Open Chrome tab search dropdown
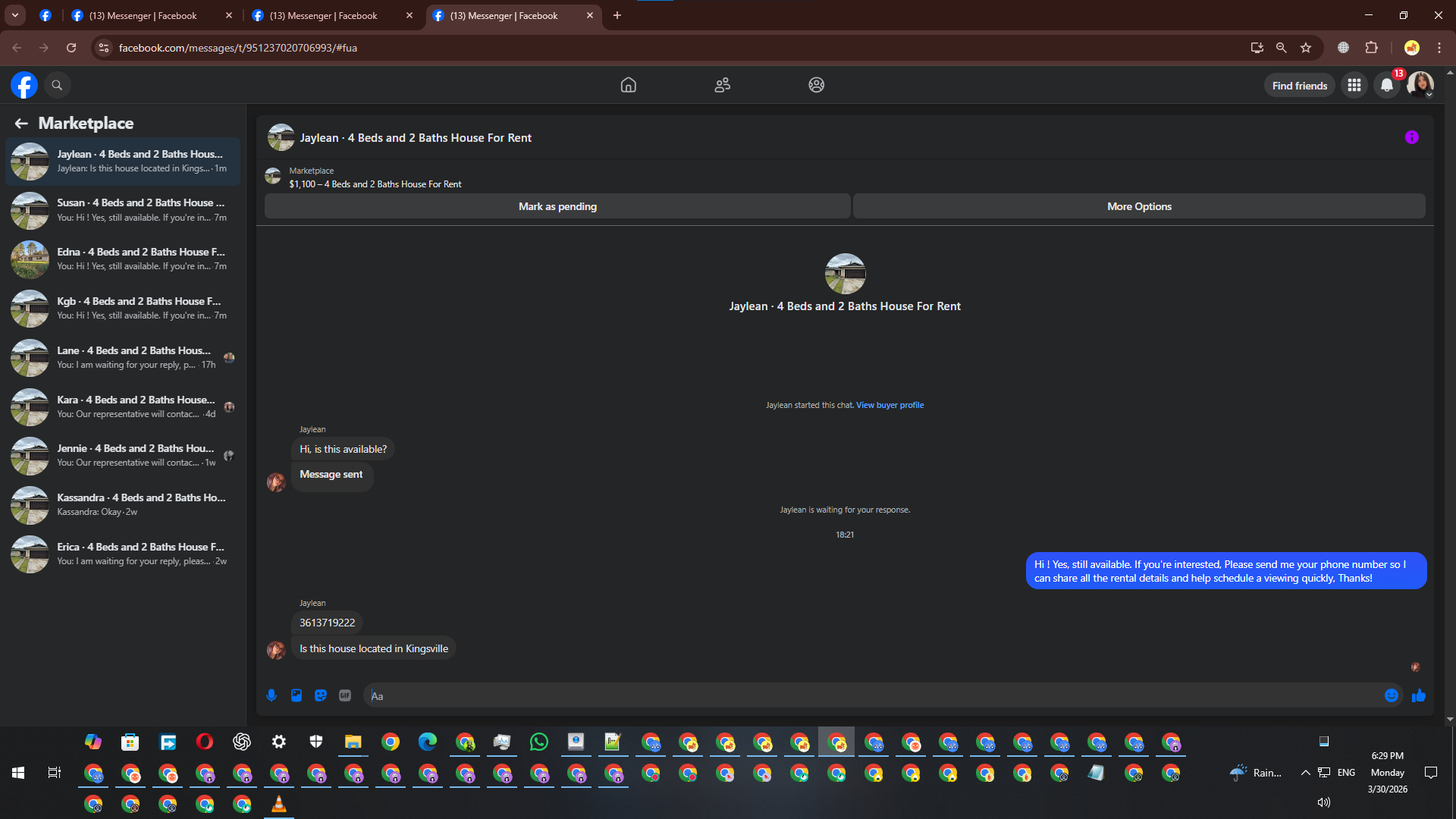This screenshot has width=1456, height=819. (x=14, y=15)
